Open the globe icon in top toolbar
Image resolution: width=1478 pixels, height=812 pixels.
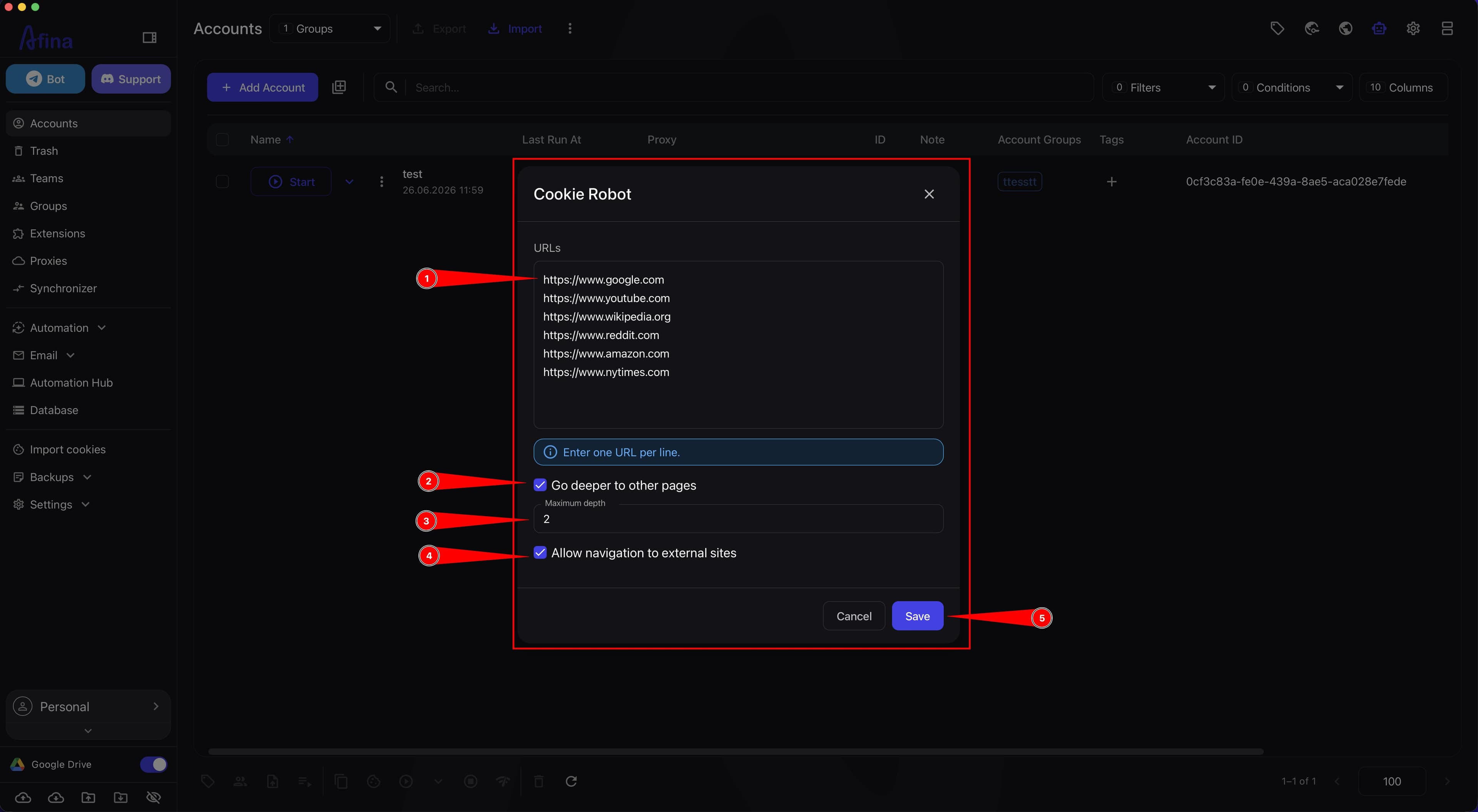[x=1345, y=28]
